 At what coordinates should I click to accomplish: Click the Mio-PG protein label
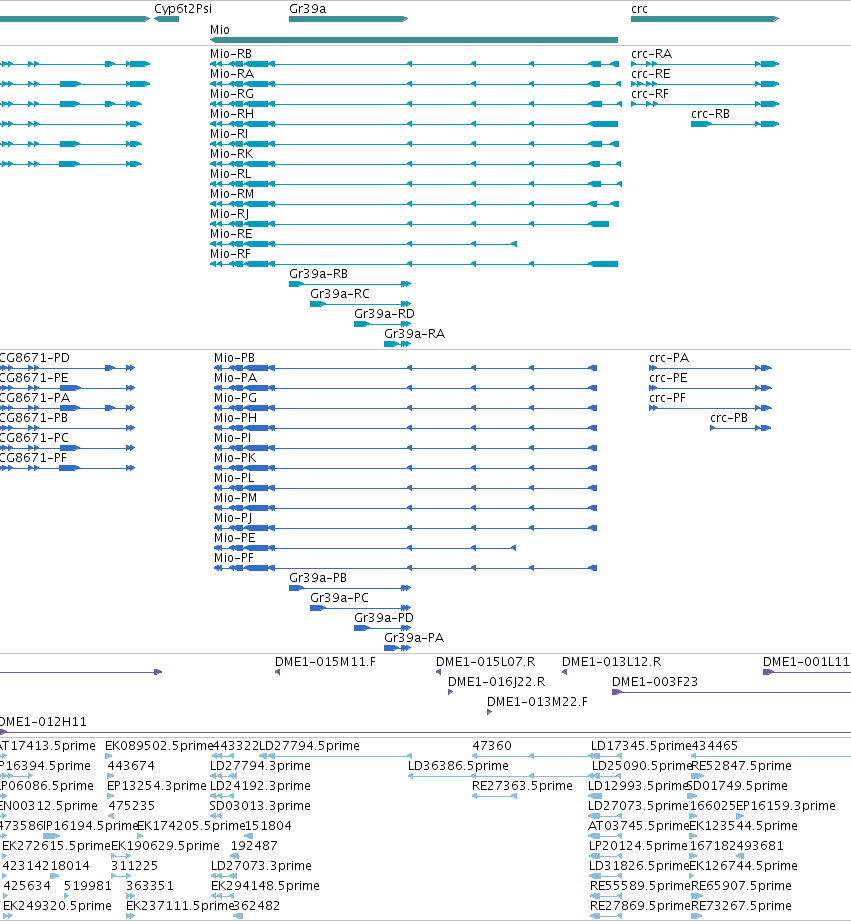point(236,398)
